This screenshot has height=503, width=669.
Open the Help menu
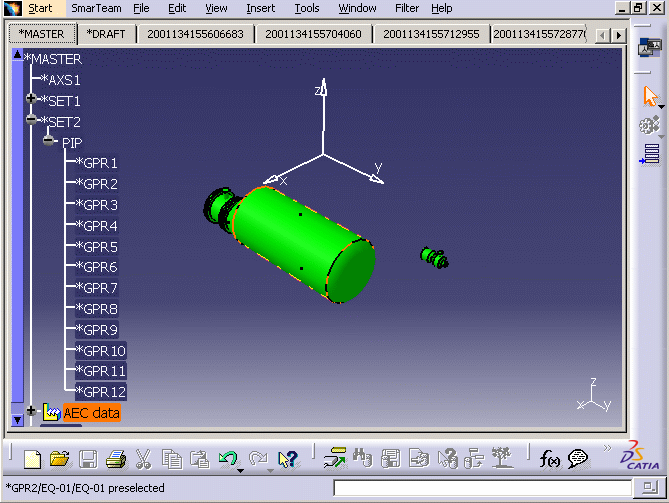[441, 8]
